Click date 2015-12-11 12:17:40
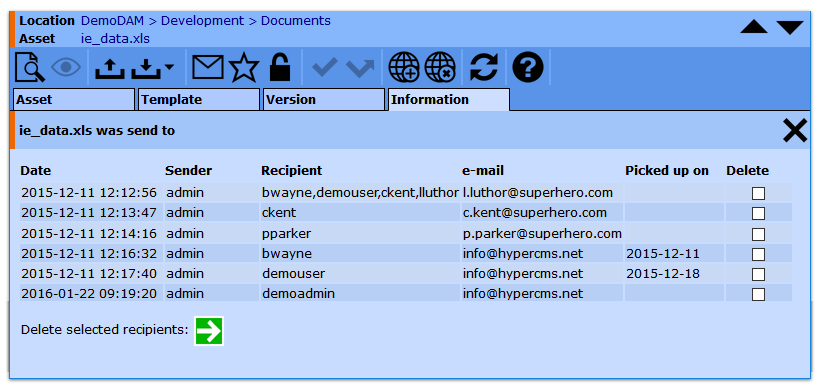Viewport: 820px width, 390px height. point(89,273)
